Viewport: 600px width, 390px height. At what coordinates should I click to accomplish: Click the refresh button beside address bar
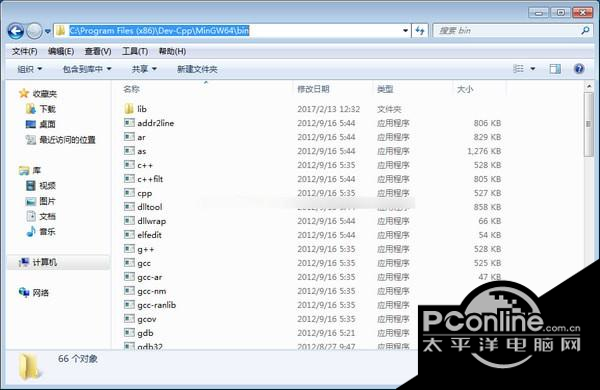click(x=420, y=31)
